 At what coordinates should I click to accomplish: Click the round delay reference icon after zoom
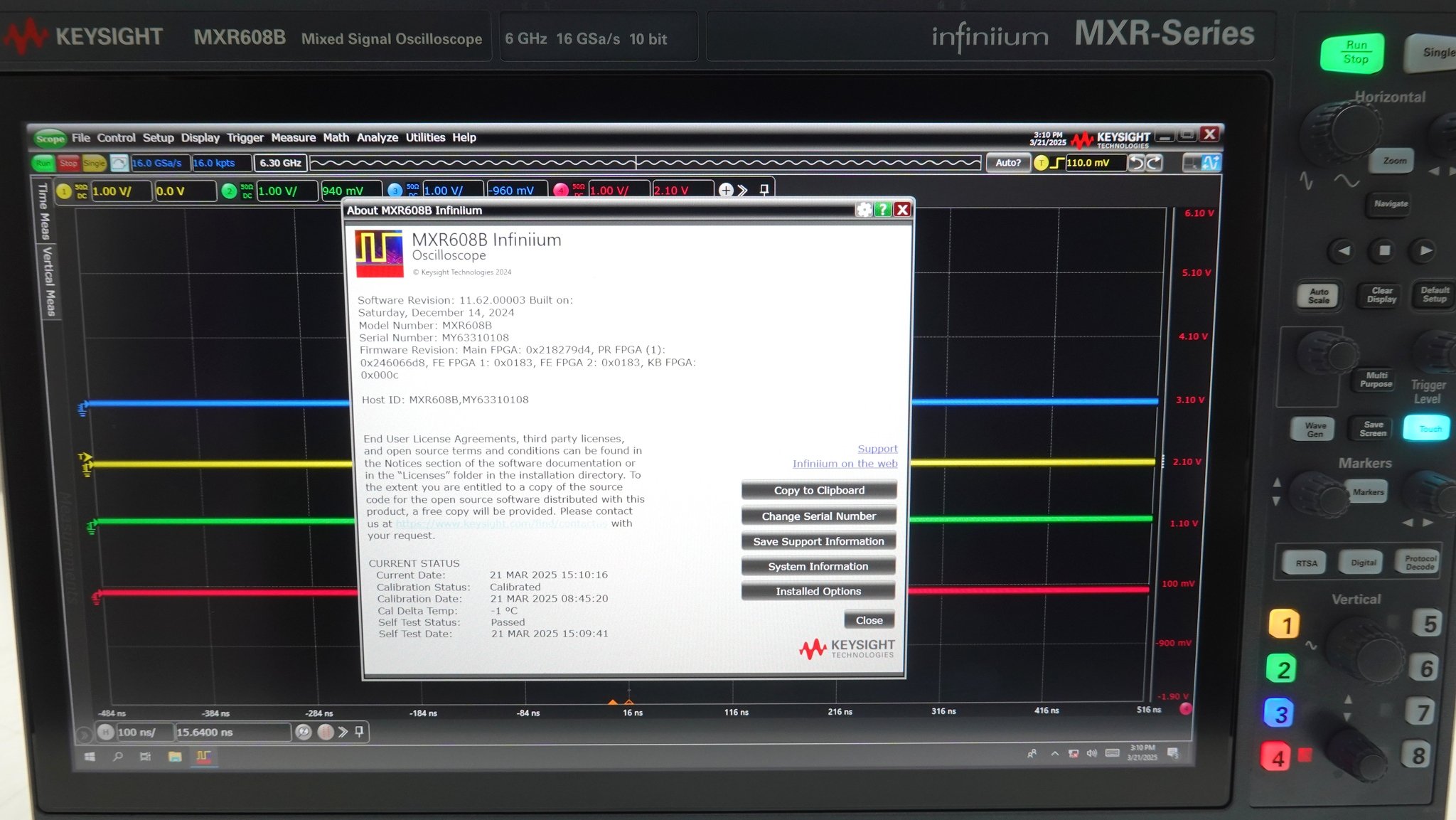(326, 732)
